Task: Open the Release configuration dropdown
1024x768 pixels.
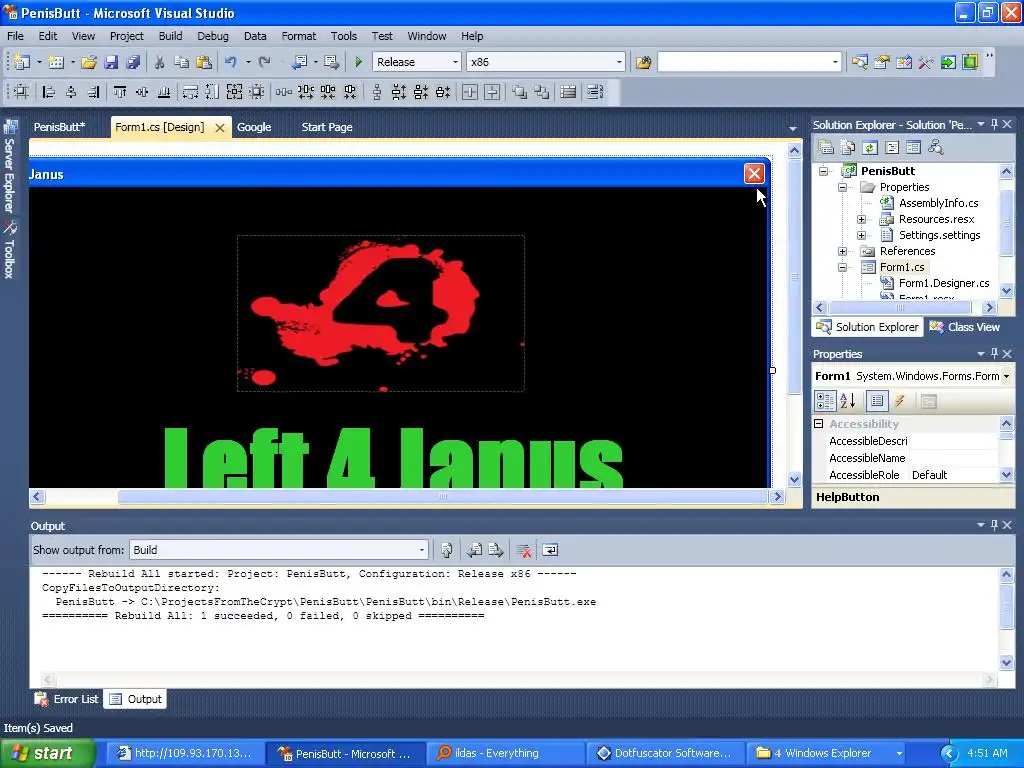Action: (455, 62)
